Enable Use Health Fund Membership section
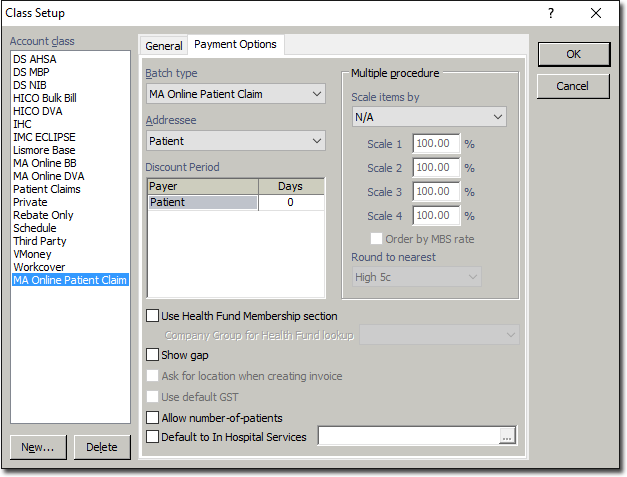The image size is (627, 477). [153, 316]
